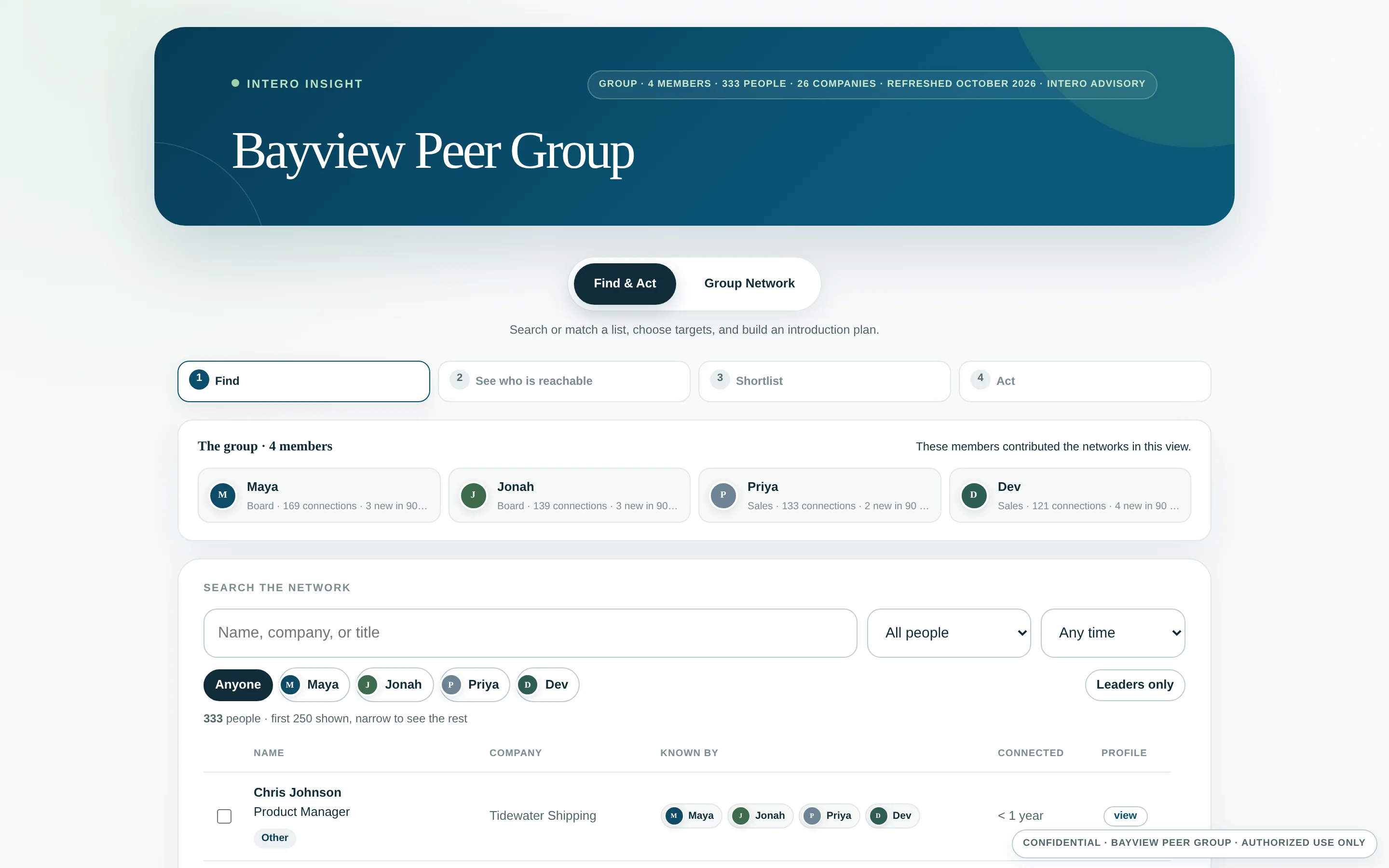Click the group summary pill in header
Screen dimensions: 1389x868
tap(872, 84)
